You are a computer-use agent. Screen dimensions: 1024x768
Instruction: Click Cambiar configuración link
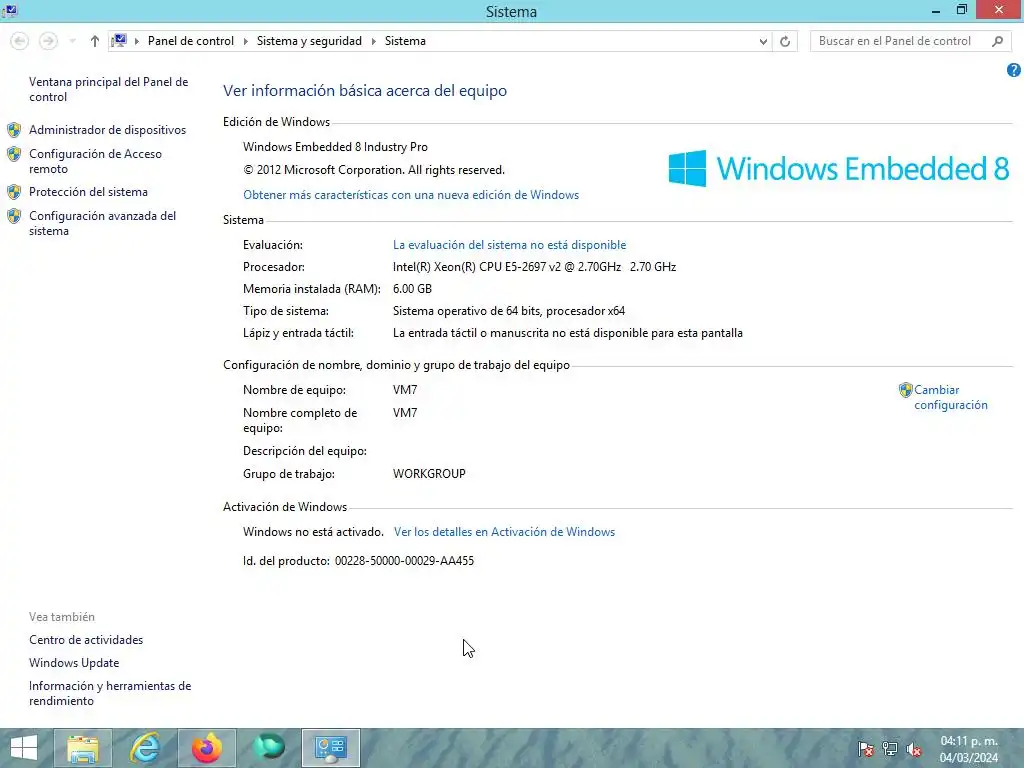(950, 397)
